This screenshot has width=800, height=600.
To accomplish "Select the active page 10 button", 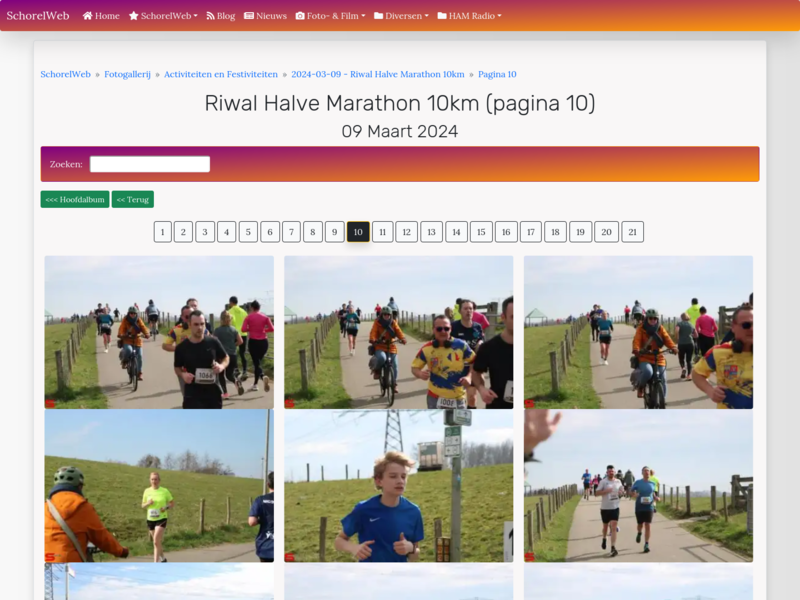I will coord(358,232).
